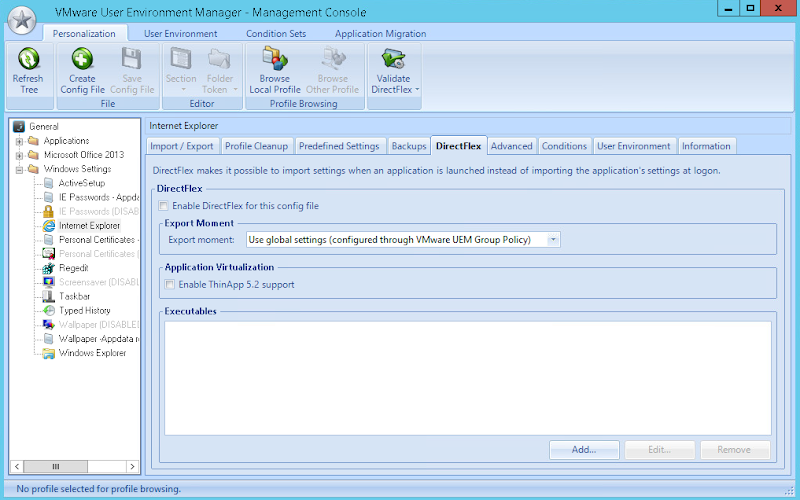The height and width of the screenshot is (500, 800).
Task: Open the Section dropdown arrow
Action: tap(183, 90)
